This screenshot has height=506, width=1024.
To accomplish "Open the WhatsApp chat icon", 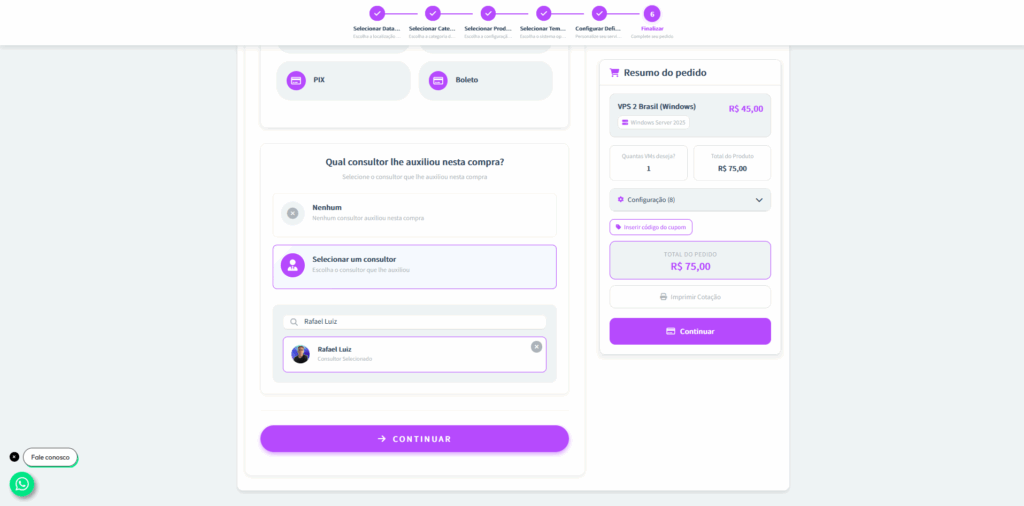I will point(22,484).
